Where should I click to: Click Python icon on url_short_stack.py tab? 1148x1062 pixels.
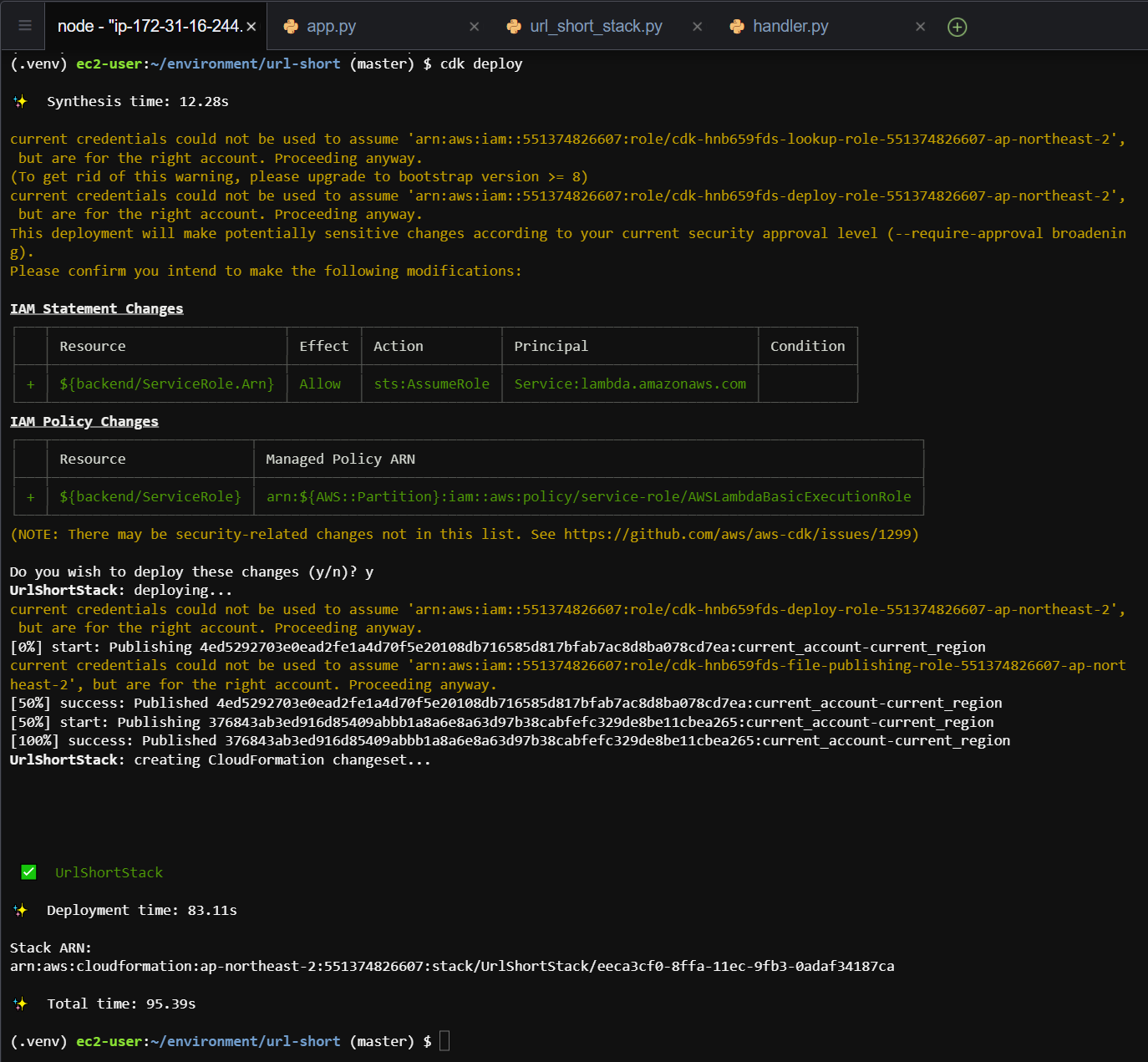pyautogui.click(x=514, y=27)
